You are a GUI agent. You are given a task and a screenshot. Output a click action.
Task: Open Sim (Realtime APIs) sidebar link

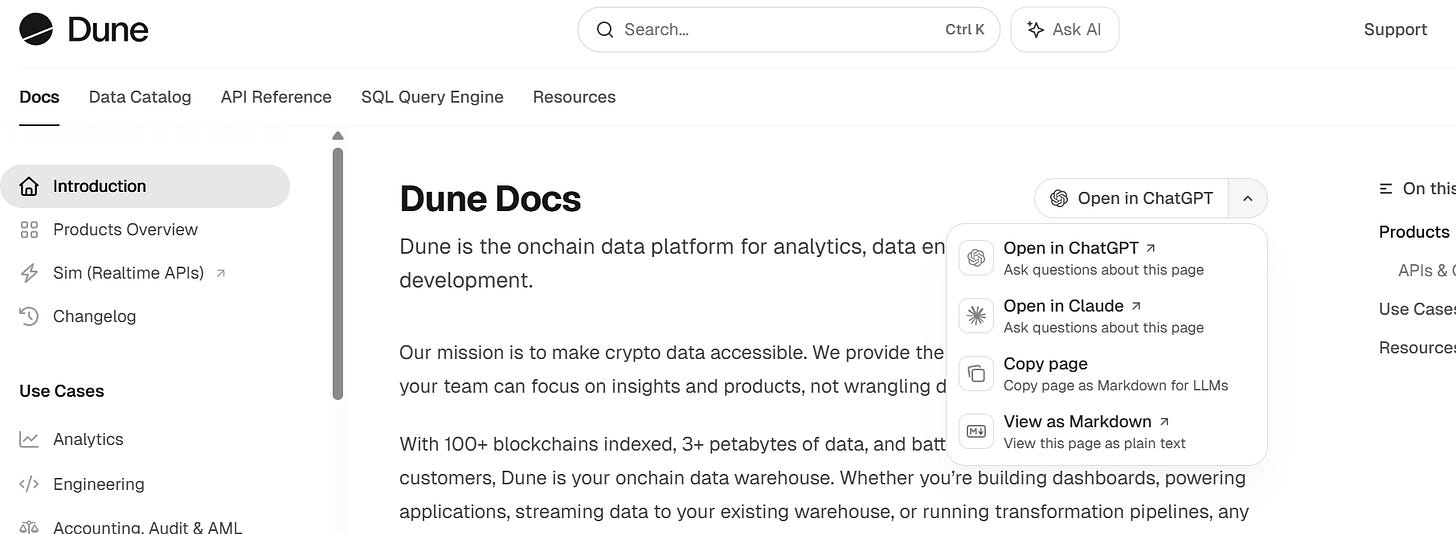point(128,273)
